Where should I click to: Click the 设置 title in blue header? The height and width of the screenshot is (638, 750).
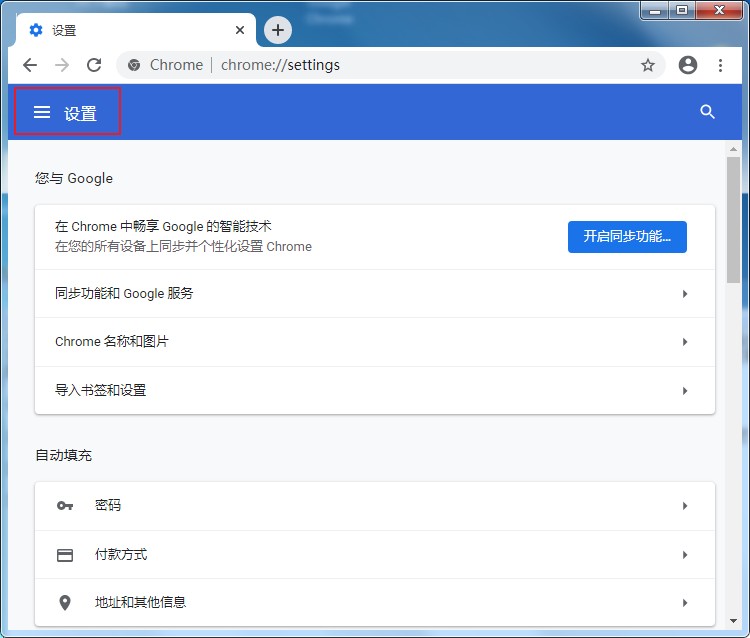(x=80, y=114)
